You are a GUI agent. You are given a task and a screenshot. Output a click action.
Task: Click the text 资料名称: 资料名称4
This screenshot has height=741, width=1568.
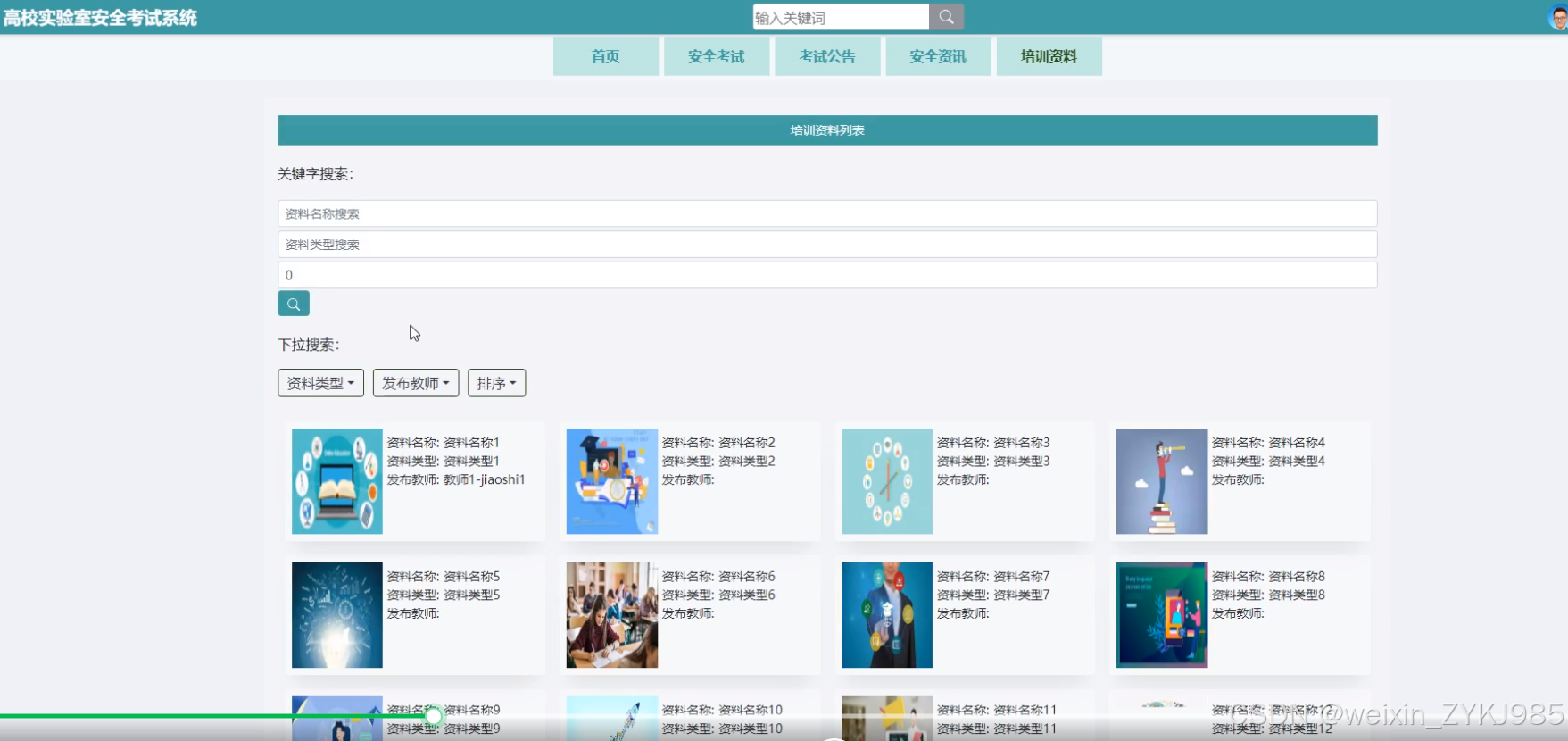pos(1268,443)
